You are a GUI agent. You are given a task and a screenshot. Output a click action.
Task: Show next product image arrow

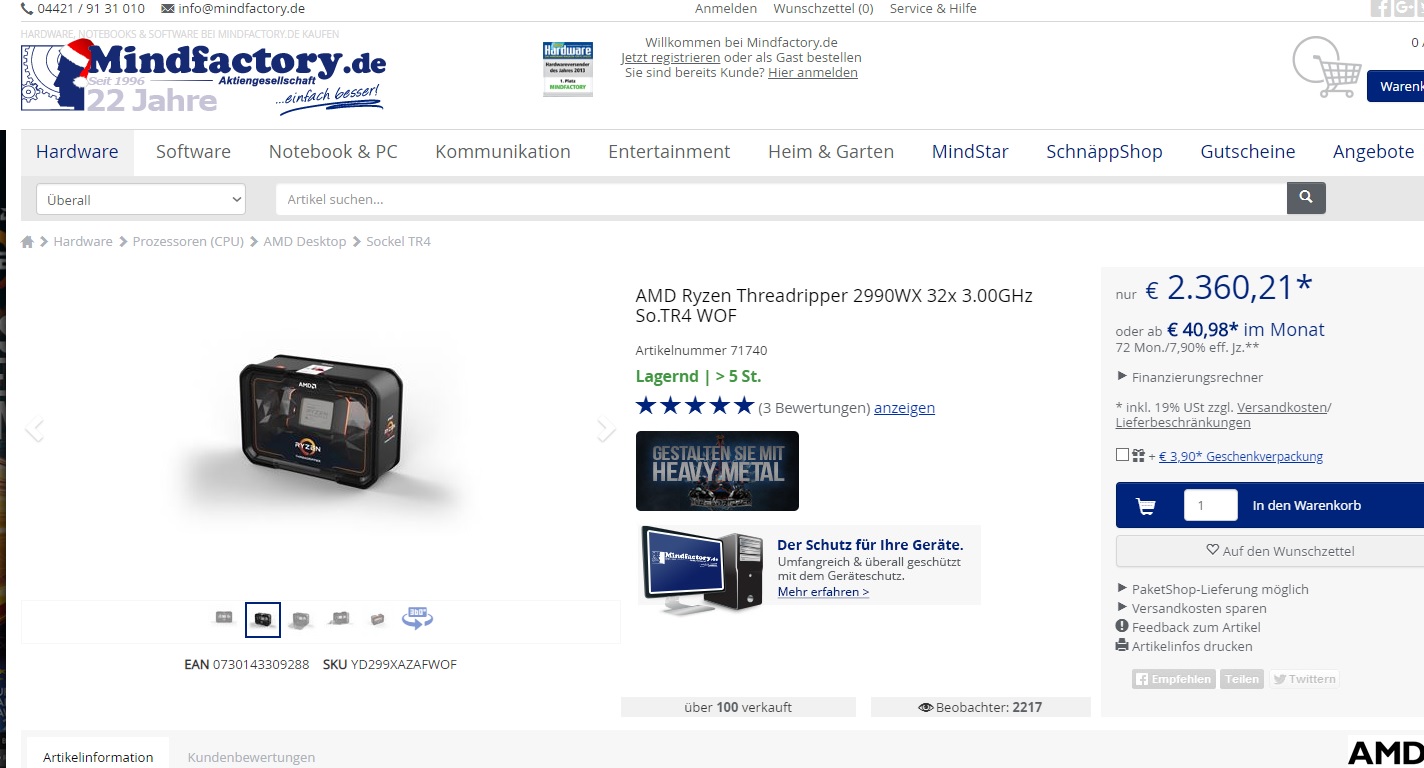click(606, 429)
